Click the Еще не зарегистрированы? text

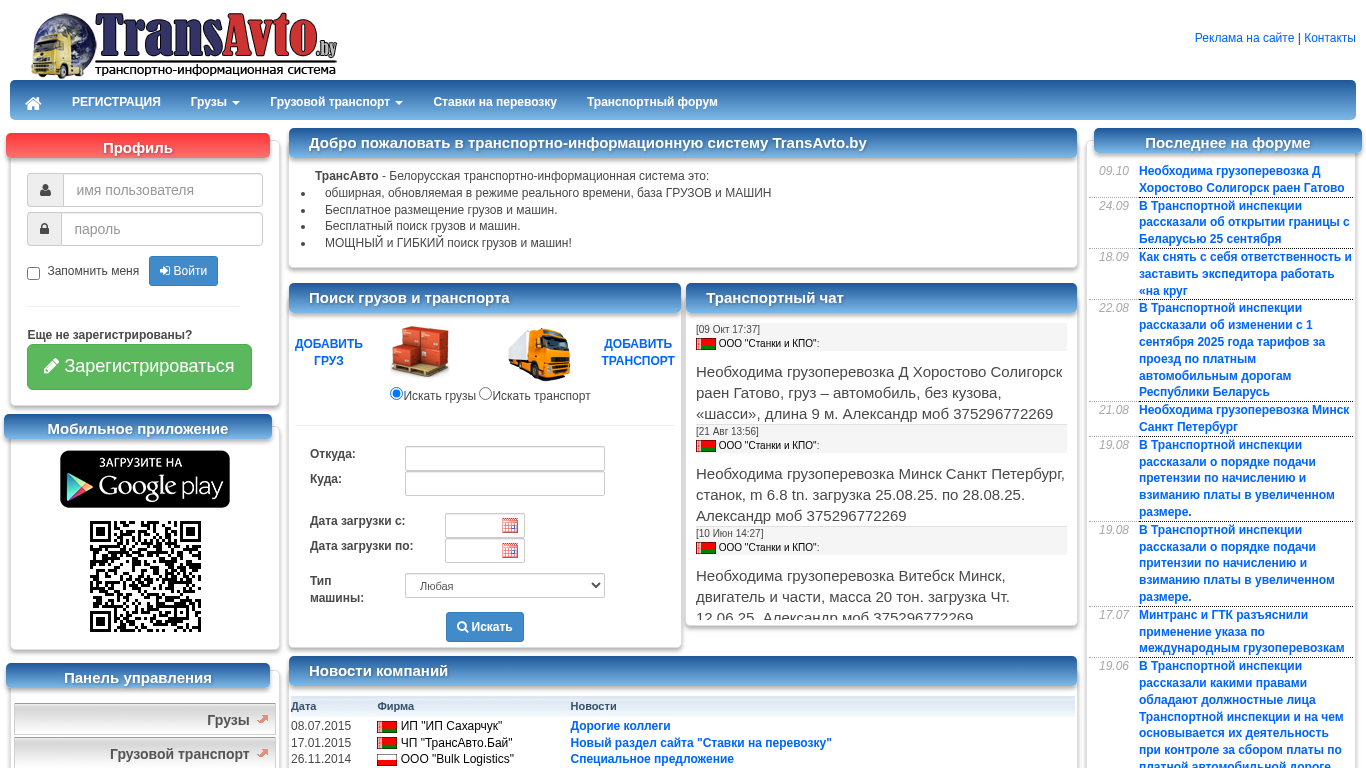pyautogui.click(x=110, y=335)
